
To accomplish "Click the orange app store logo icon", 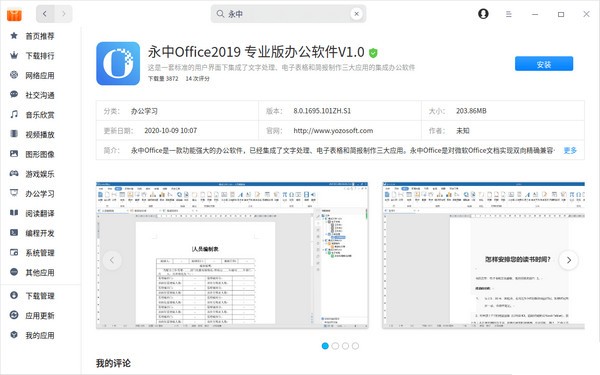I will coord(14,15).
